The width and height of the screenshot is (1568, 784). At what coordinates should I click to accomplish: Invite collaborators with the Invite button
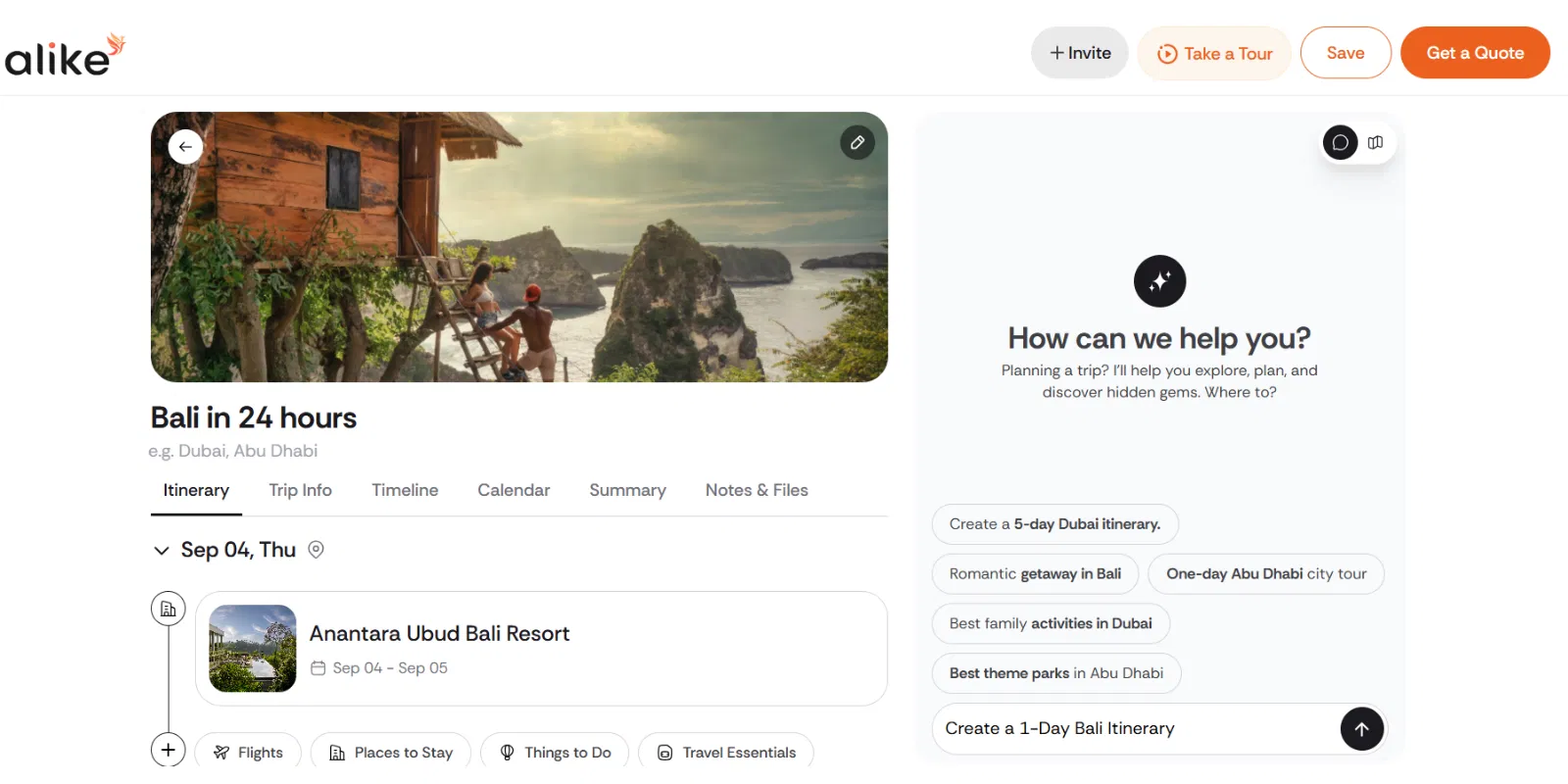(1080, 53)
